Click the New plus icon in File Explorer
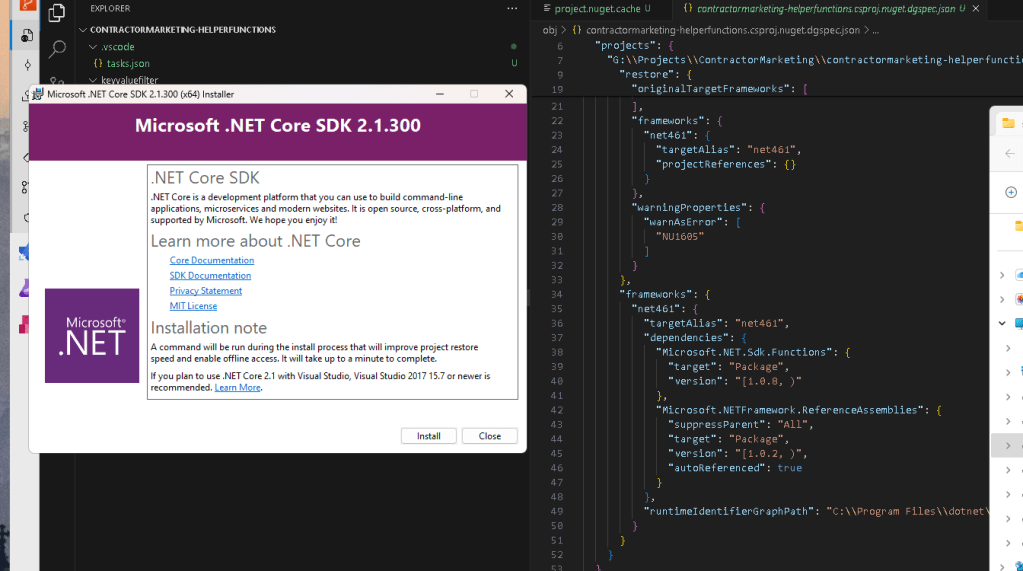Viewport: 1023px width, 571px height. click(1011, 192)
